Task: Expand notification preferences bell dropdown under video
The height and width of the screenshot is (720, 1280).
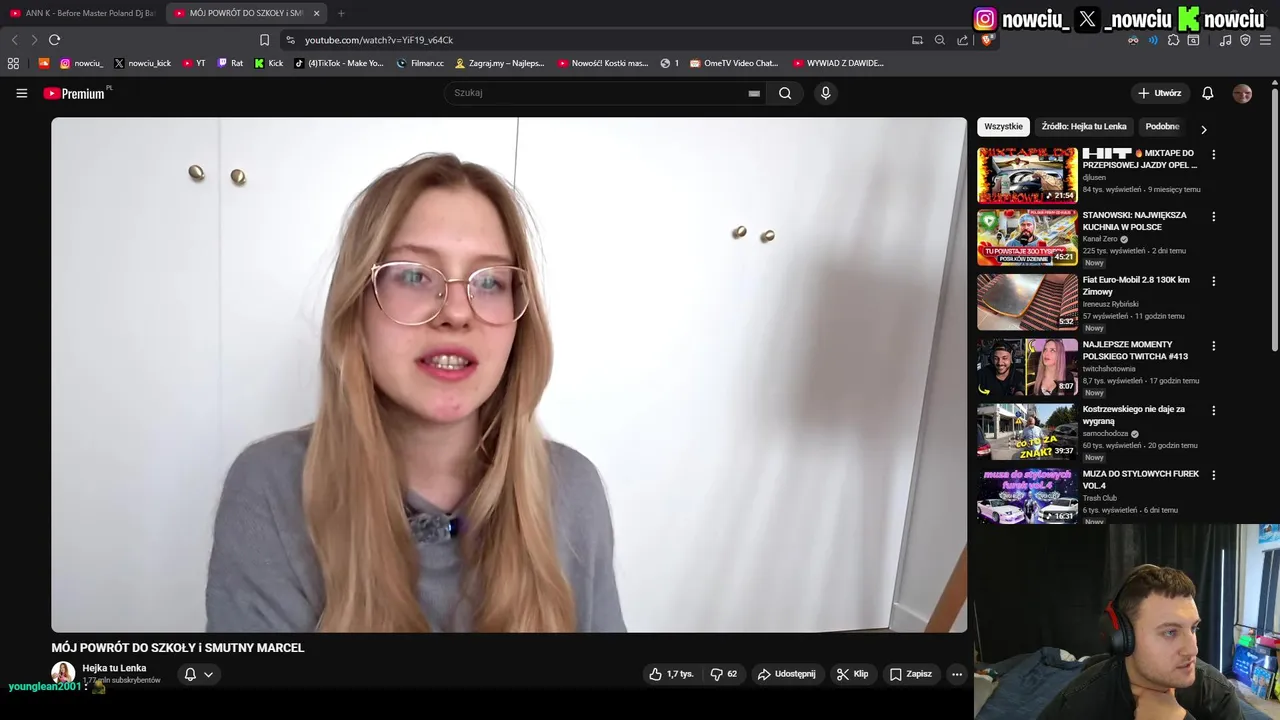Action: tap(199, 674)
